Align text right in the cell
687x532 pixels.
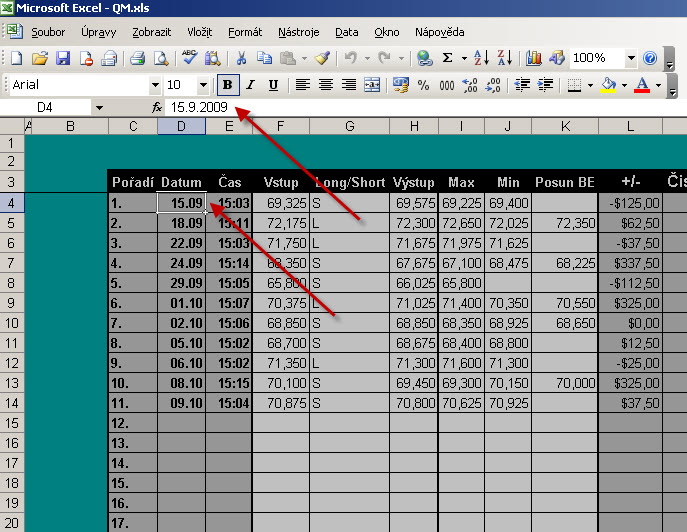349,85
